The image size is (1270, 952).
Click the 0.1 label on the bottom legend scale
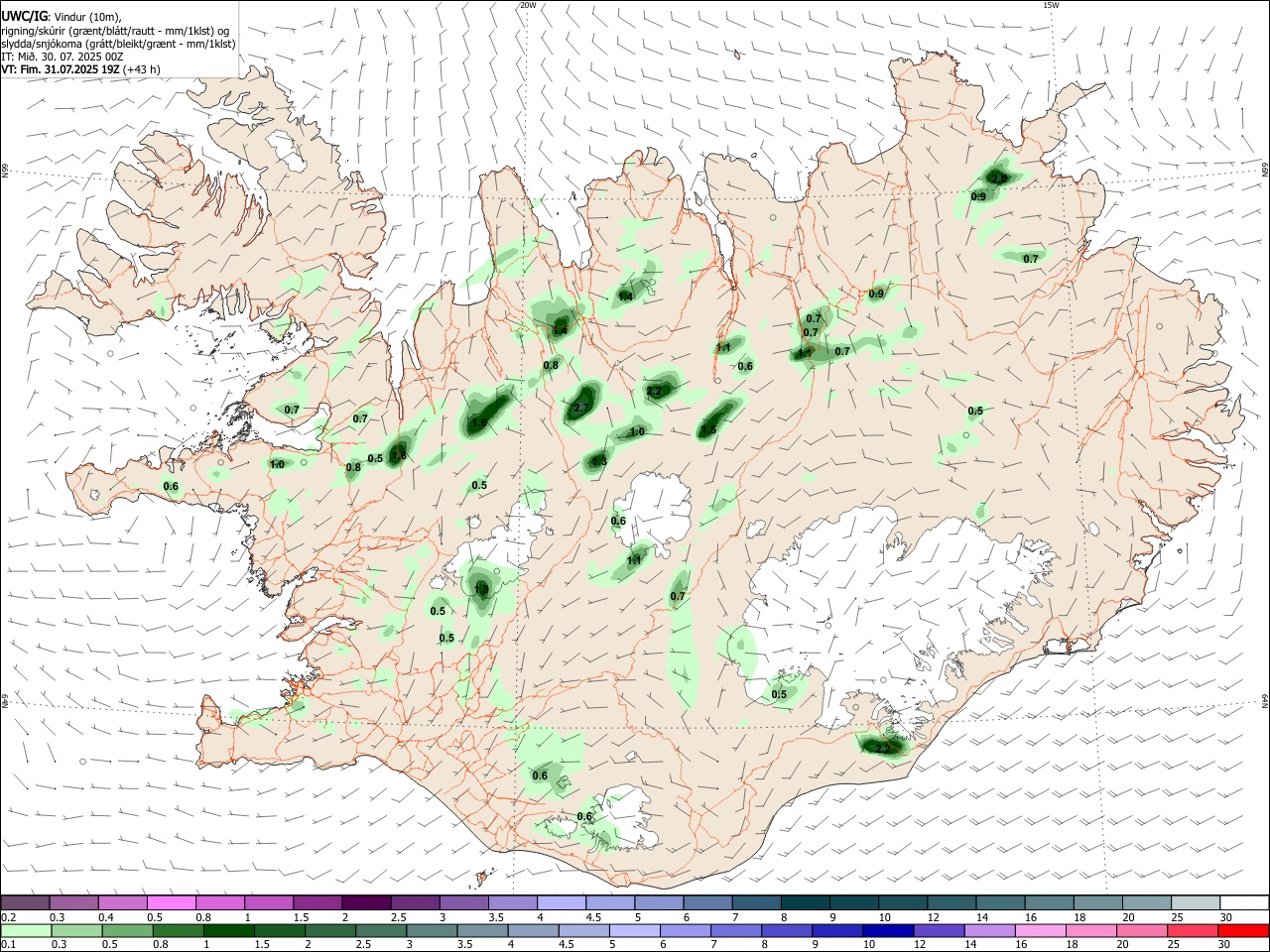tap(8, 945)
